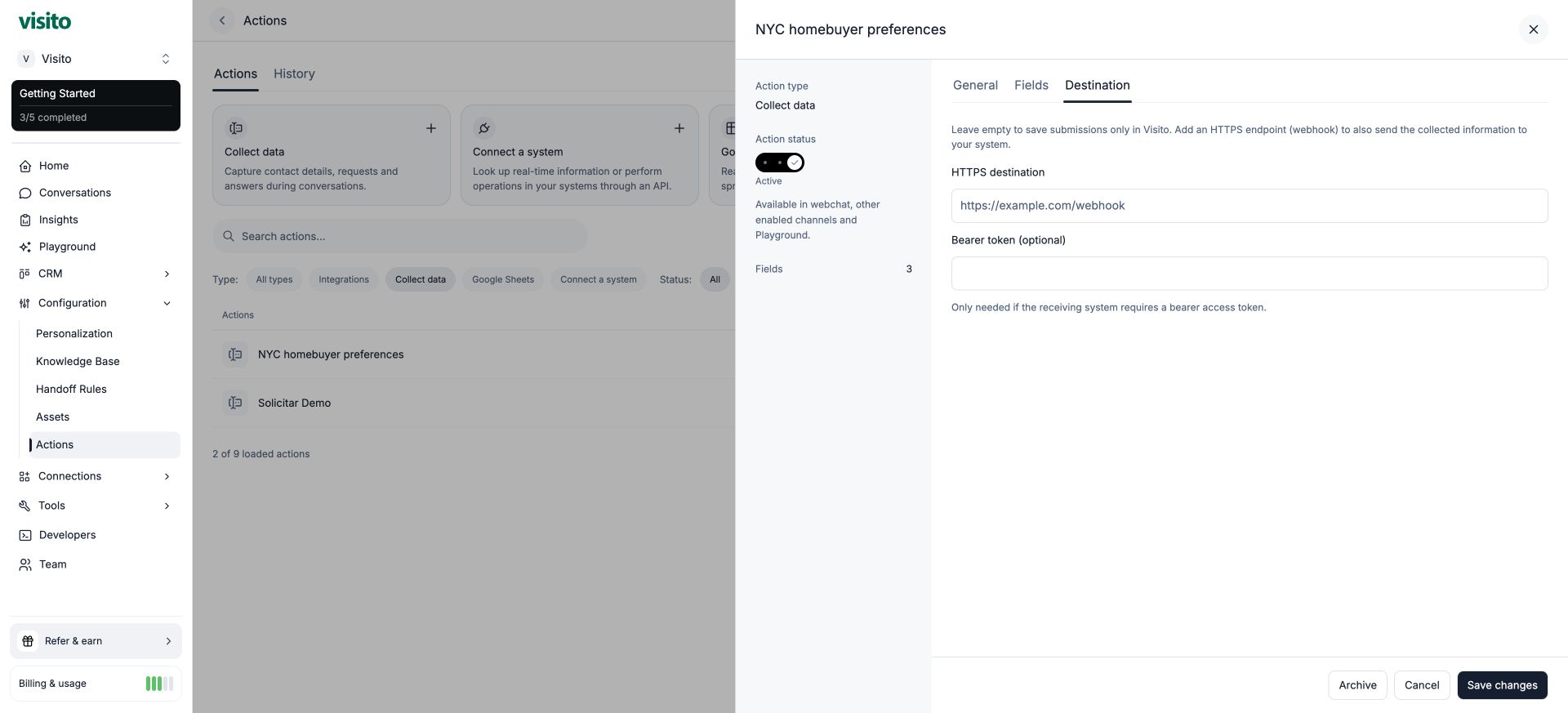Click the NYC homebuyer preferences row icon
Viewport: 1568px width, 713px height.
(x=235, y=354)
